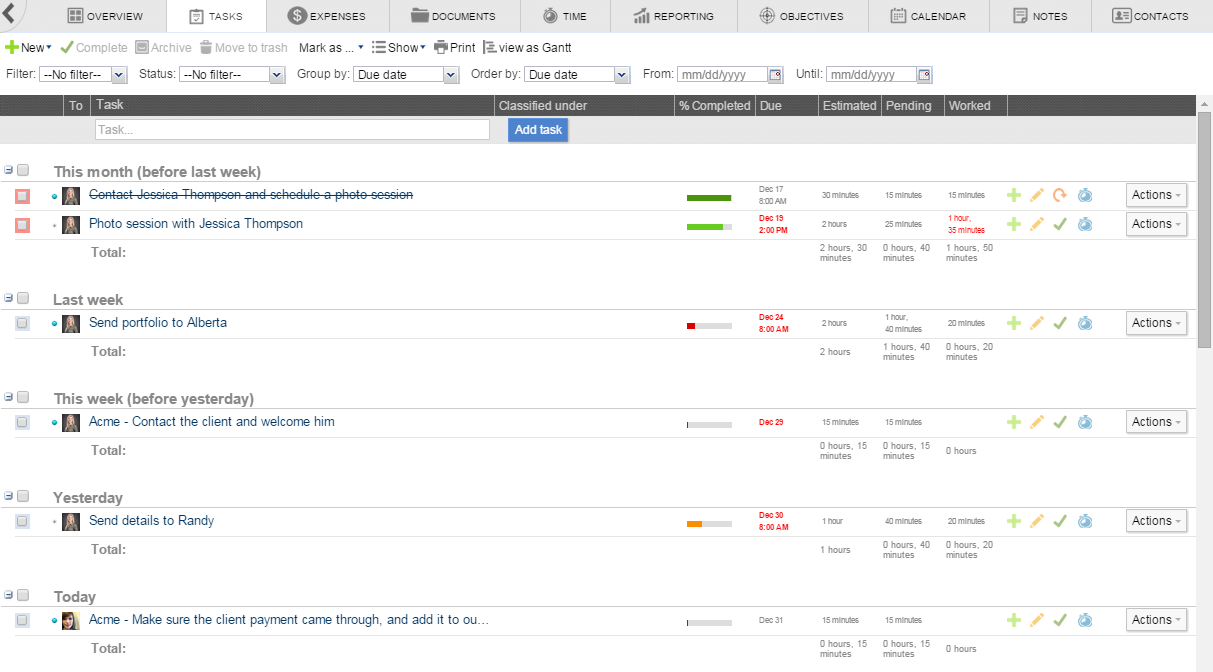Select the Last week group checkbox
This screenshot has height=672, width=1213.
(23, 298)
